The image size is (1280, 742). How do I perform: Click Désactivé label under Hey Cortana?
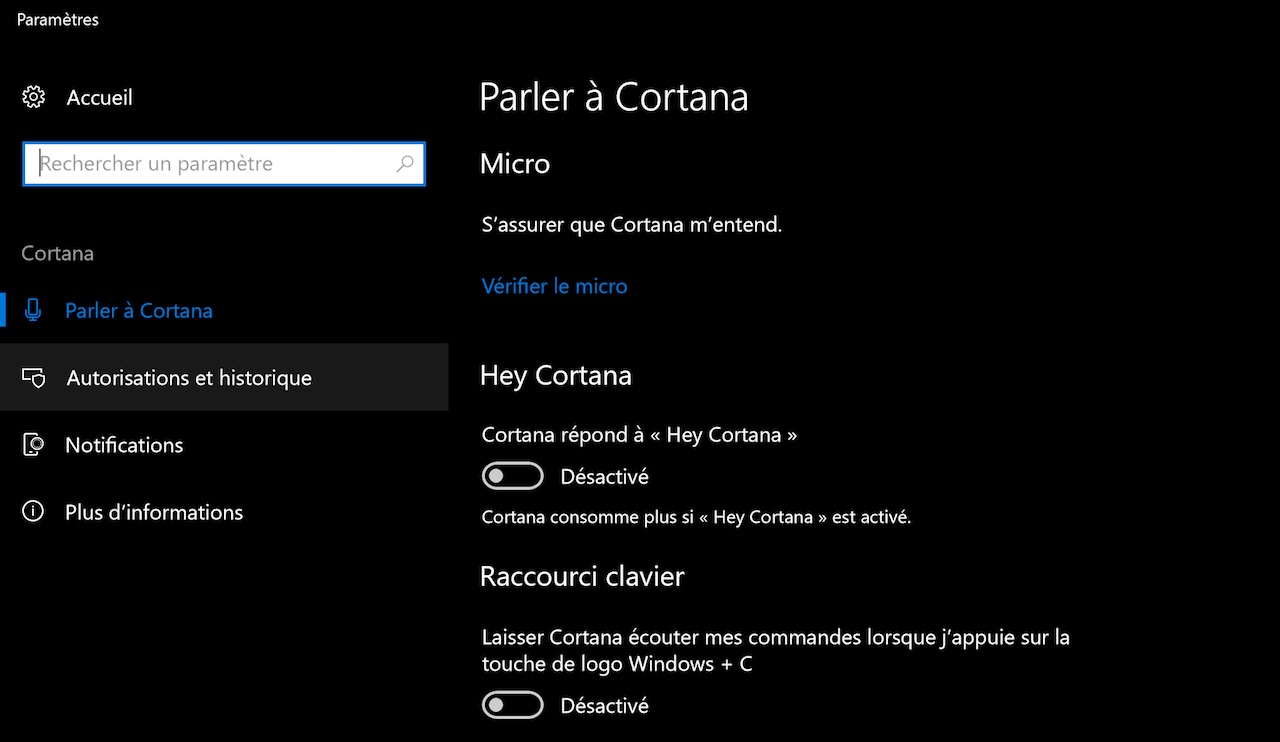pyautogui.click(x=604, y=476)
